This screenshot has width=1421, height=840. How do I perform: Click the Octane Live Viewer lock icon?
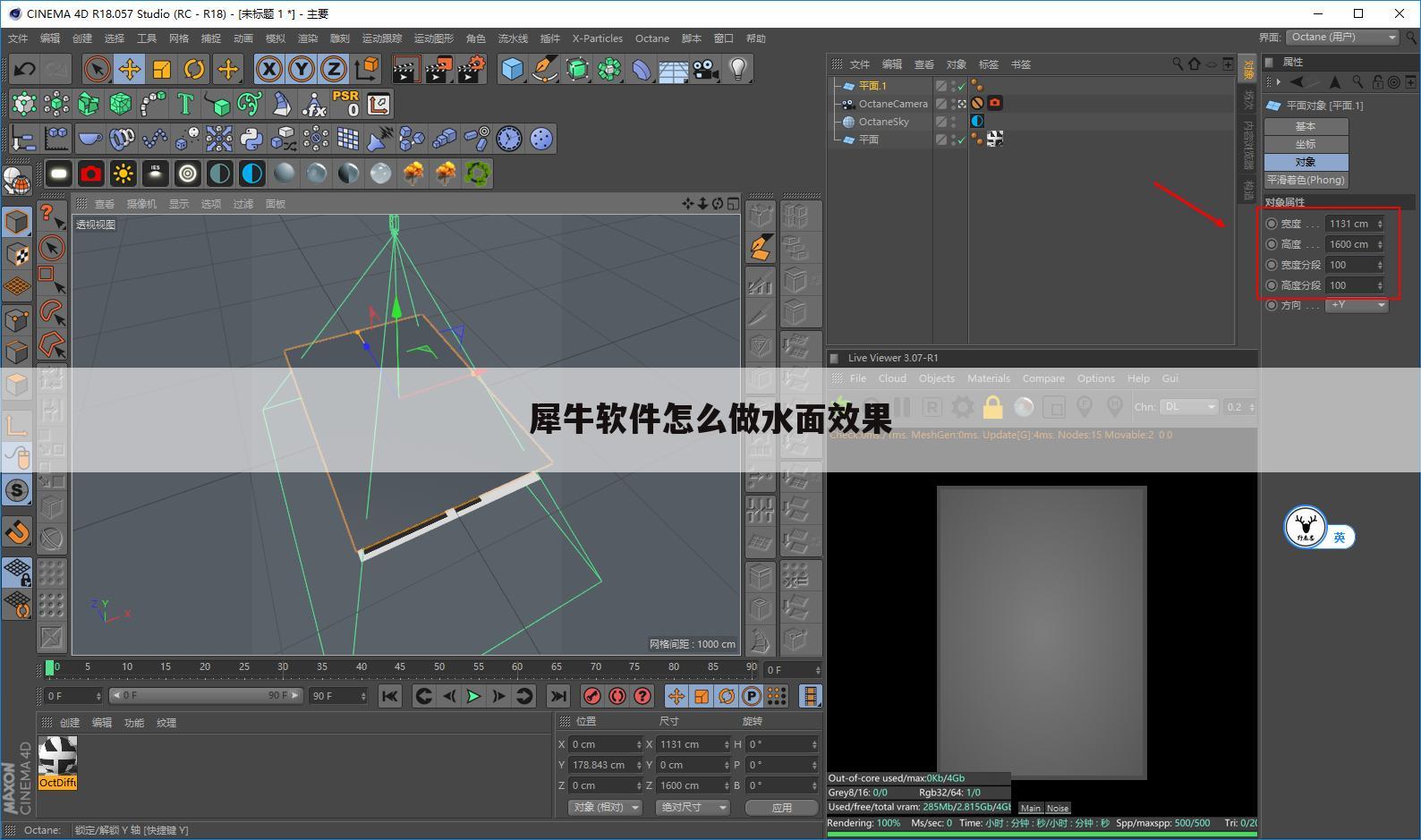pos(992,408)
